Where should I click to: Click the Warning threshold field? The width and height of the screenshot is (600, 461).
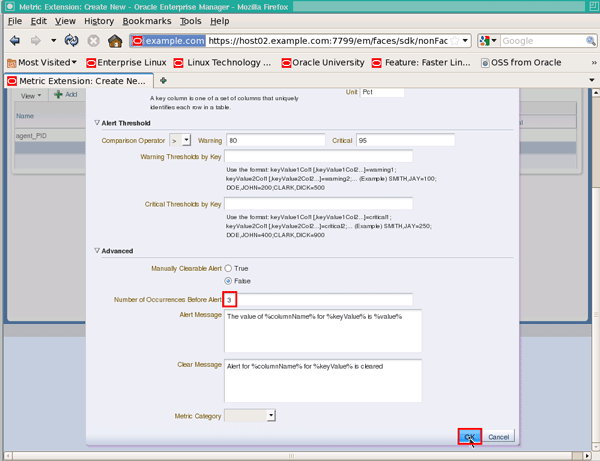coord(276,140)
